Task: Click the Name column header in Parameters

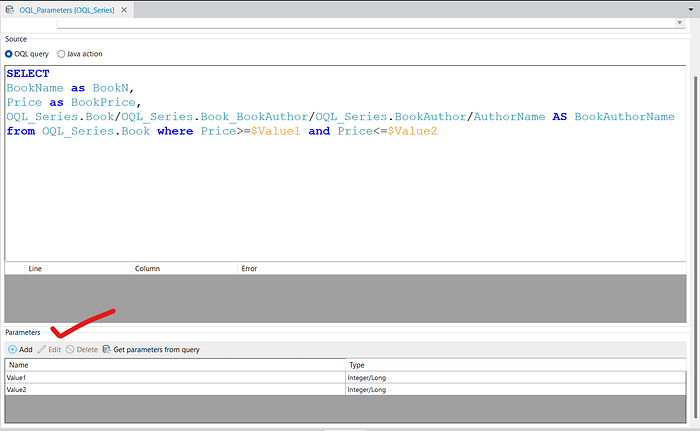Action: [x=175, y=365]
